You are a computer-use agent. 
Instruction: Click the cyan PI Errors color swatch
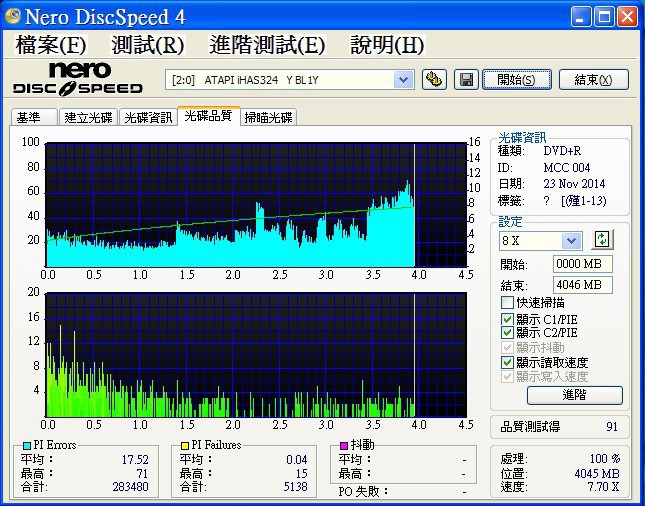tap(27, 446)
